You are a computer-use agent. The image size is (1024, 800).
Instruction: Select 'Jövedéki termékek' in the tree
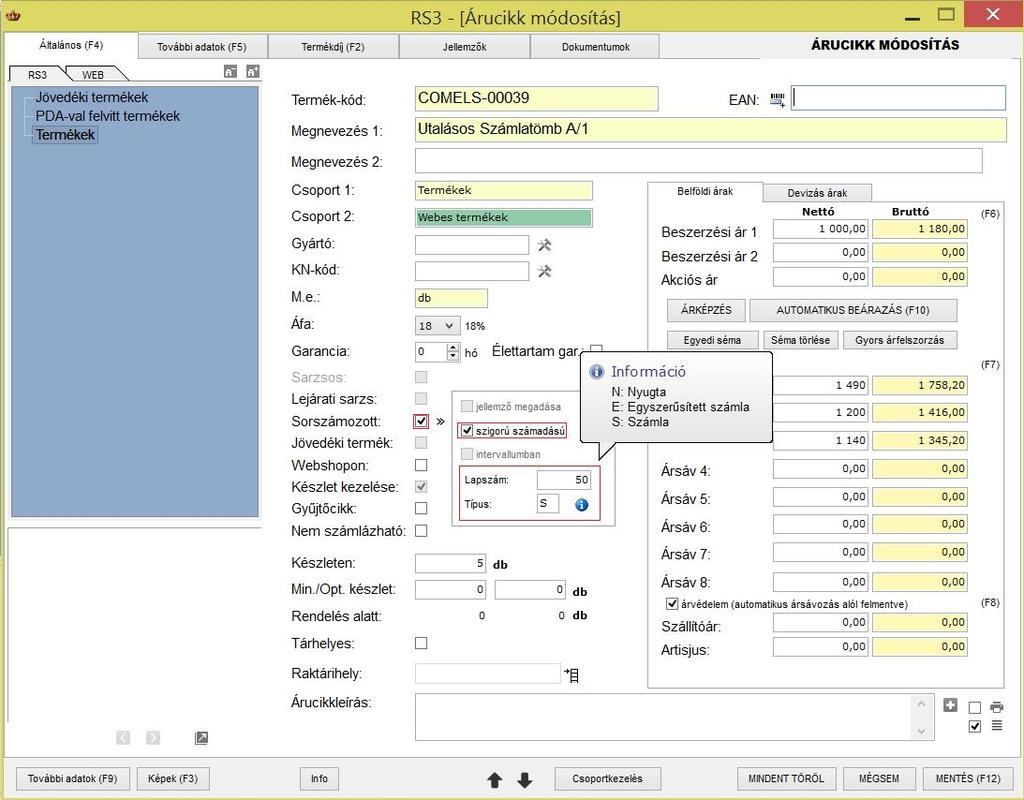click(92, 98)
